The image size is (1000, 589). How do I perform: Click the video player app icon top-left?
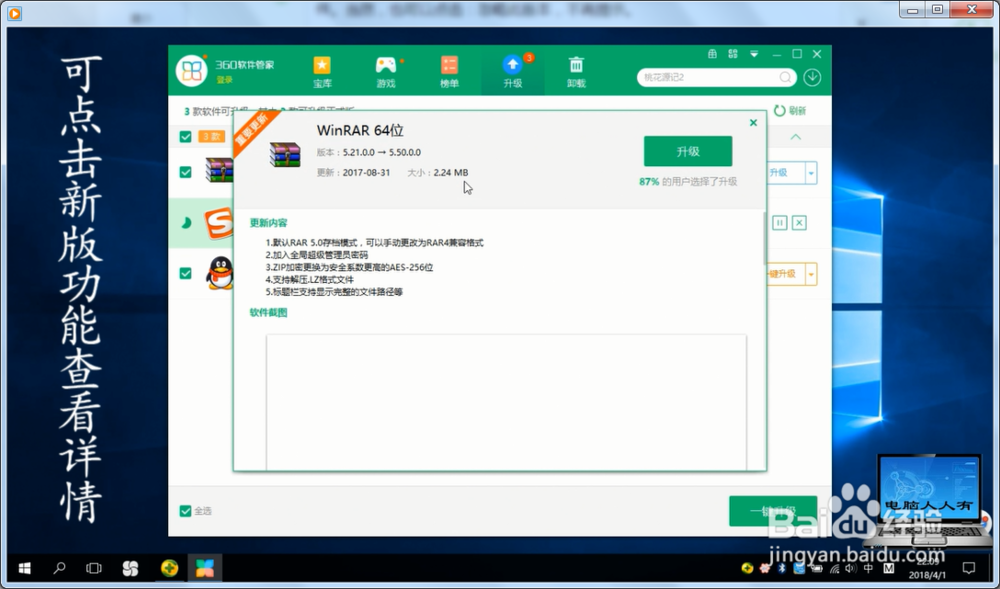click(x=14, y=13)
